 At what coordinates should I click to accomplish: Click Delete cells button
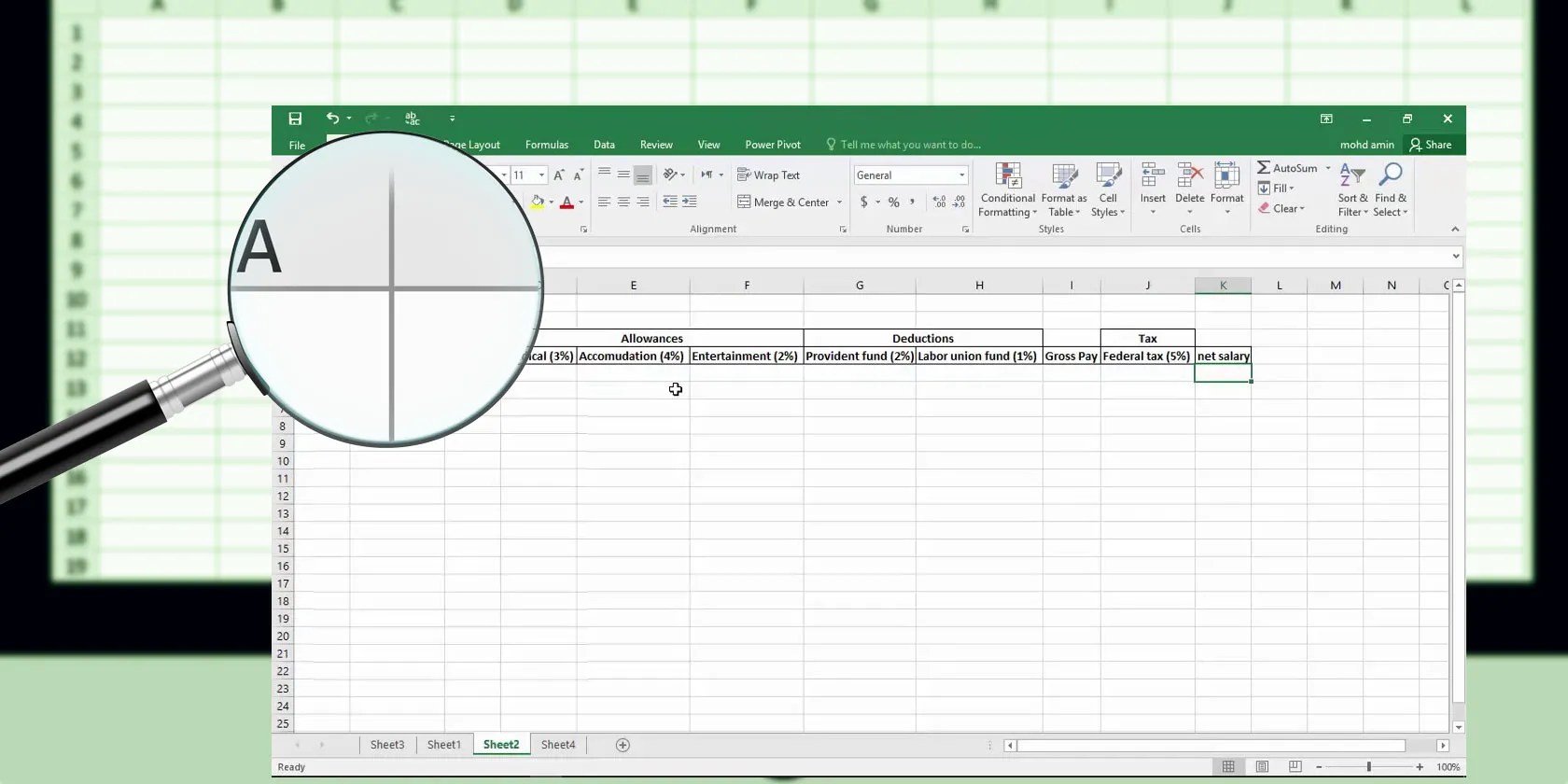tap(1190, 189)
